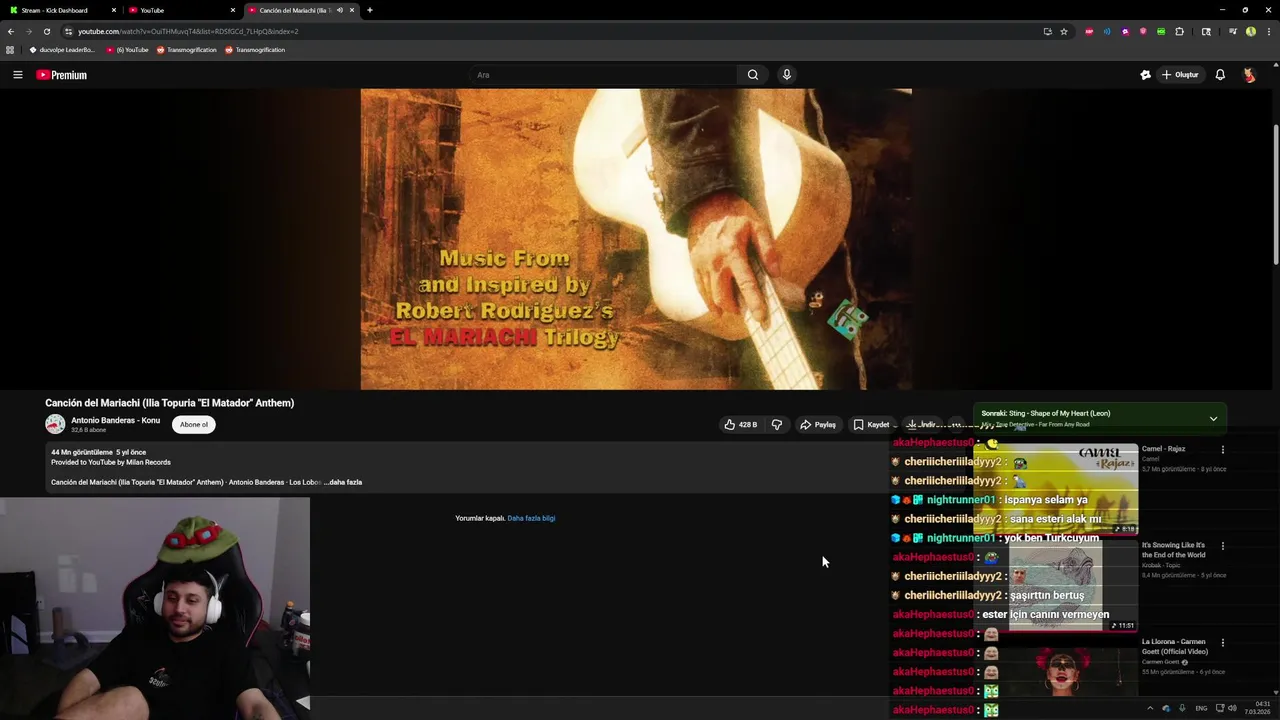Close the Canción del Mariachi tab
This screenshot has height=720, width=1280.
pyautogui.click(x=352, y=10)
